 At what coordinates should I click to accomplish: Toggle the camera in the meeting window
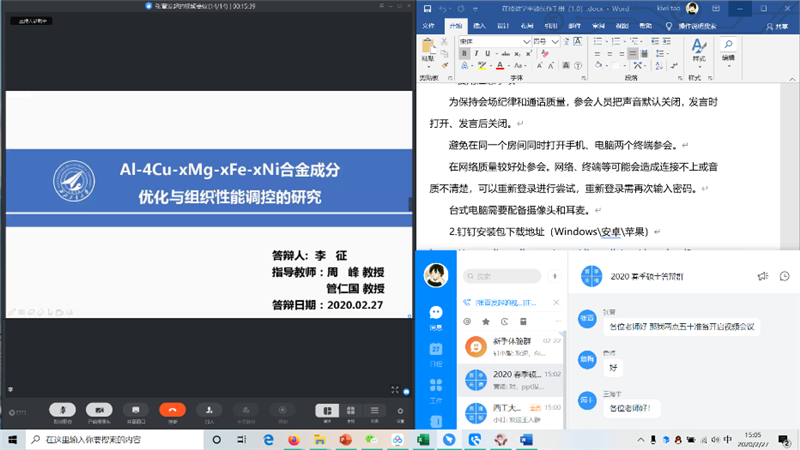coord(99,410)
